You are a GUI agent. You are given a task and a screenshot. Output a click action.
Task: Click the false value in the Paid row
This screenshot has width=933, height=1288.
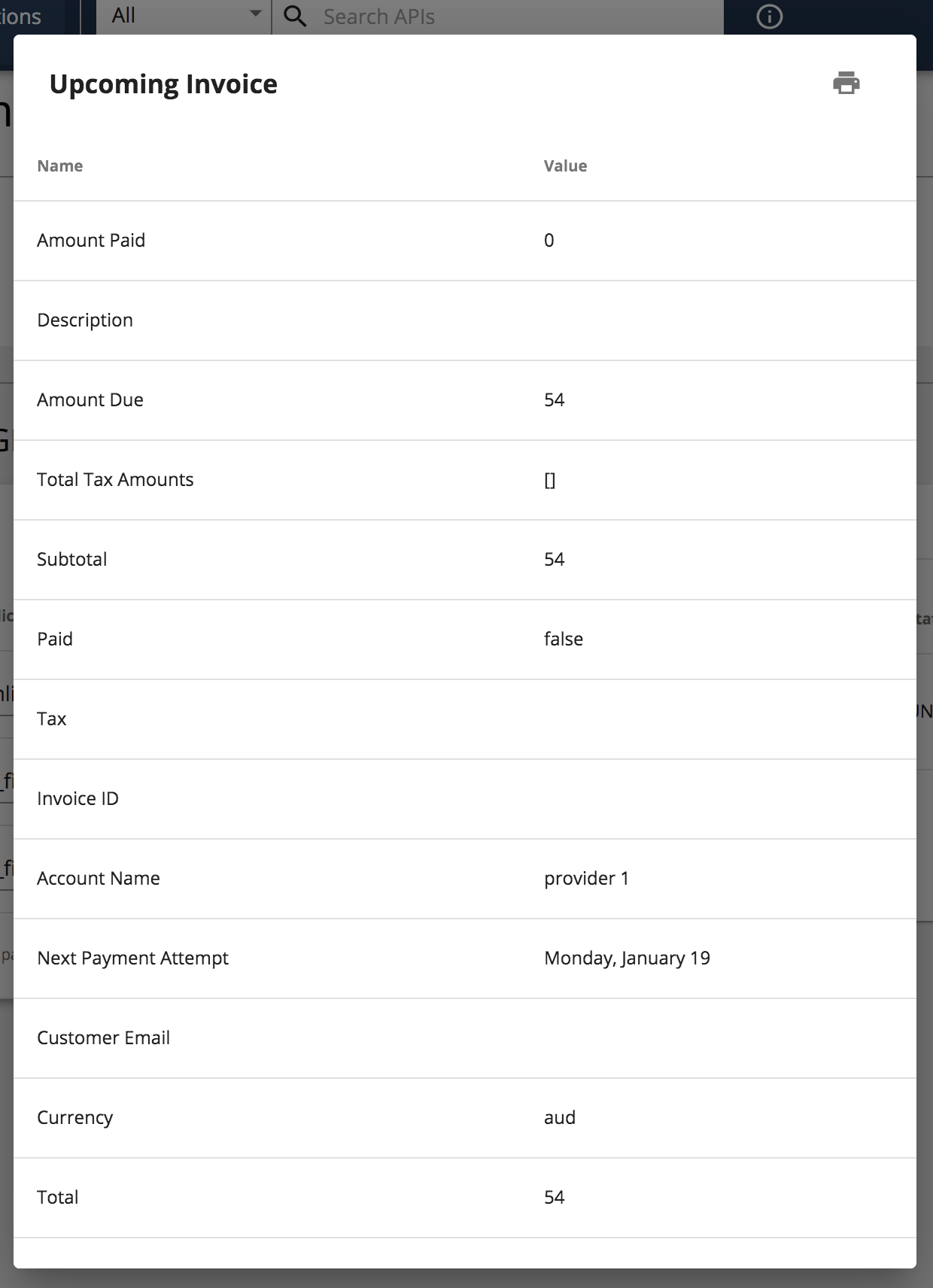pos(564,639)
